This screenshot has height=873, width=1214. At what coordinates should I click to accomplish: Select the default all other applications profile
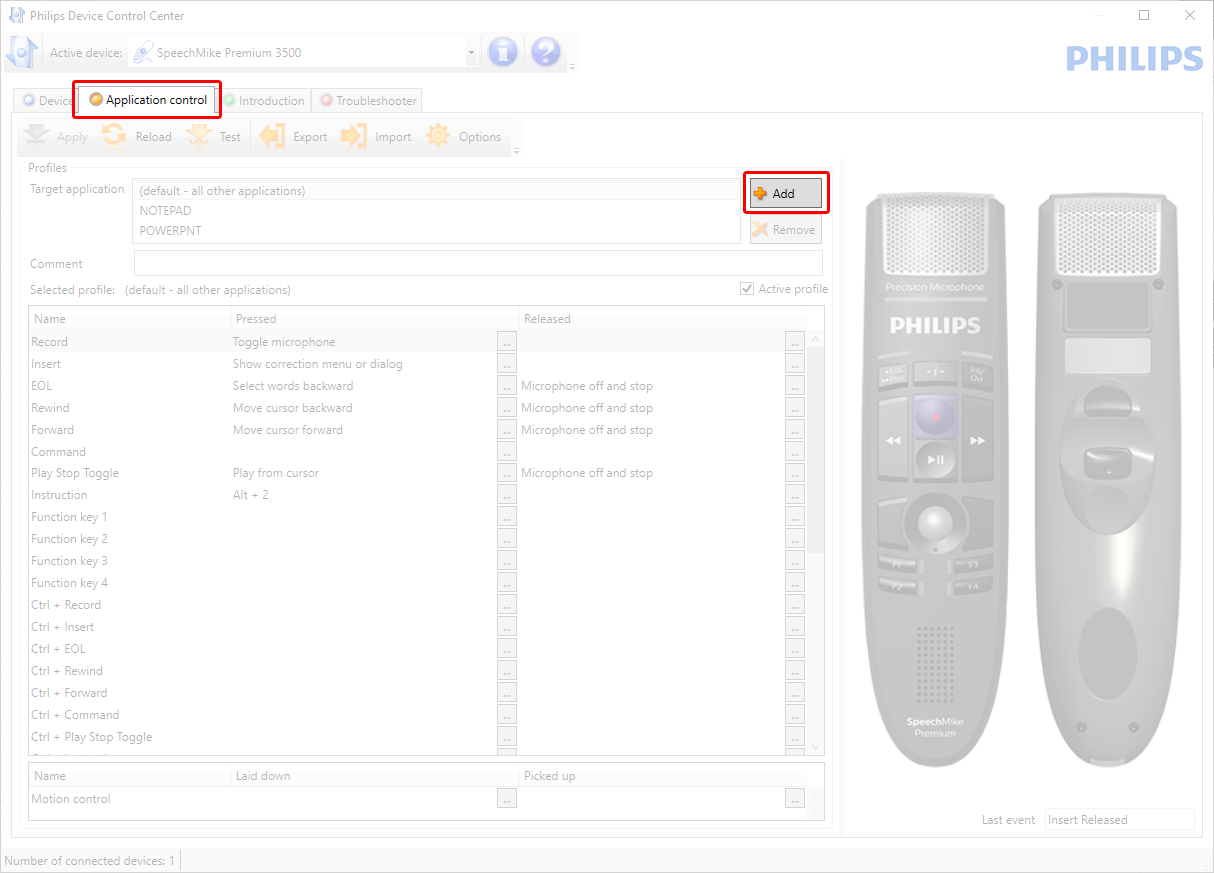(x=436, y=190)
